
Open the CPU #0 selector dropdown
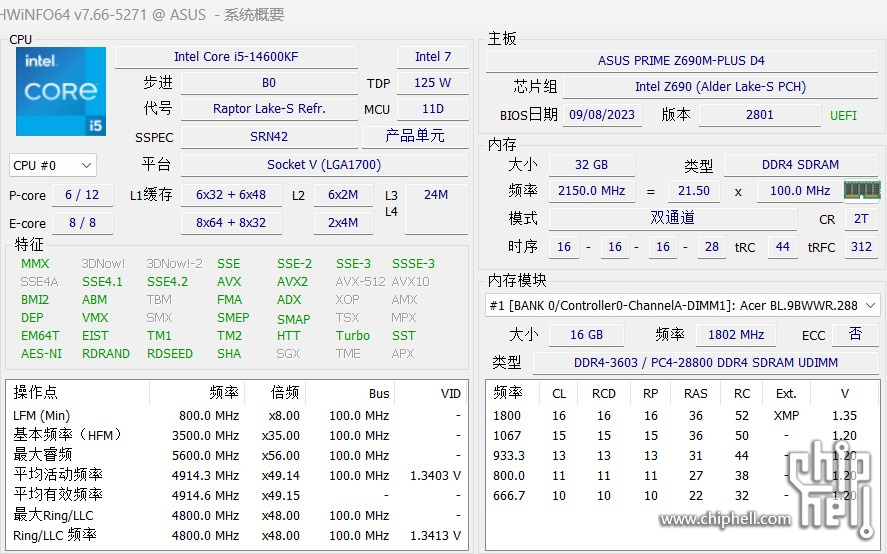[x=53, y=165]
